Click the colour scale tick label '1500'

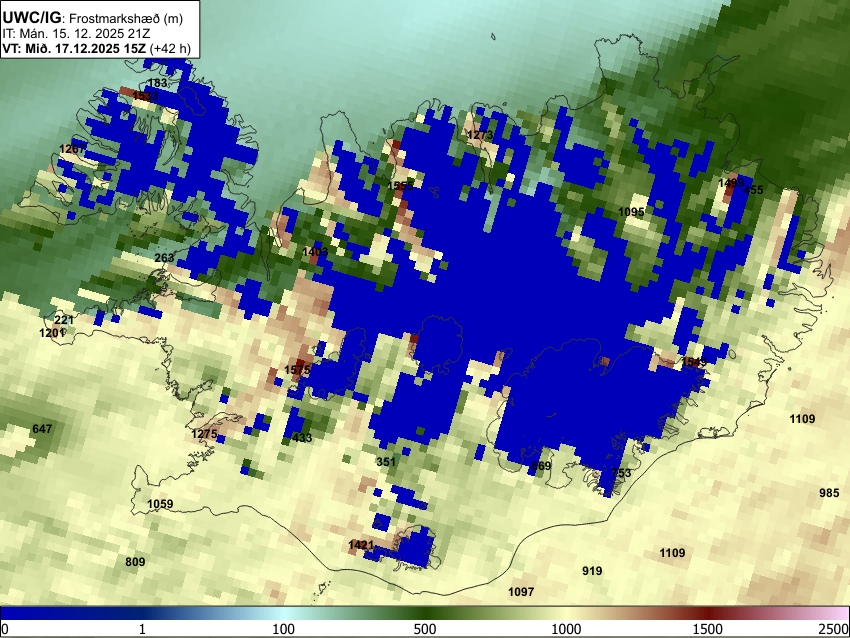pyautogui.click(x=708, y=629)
